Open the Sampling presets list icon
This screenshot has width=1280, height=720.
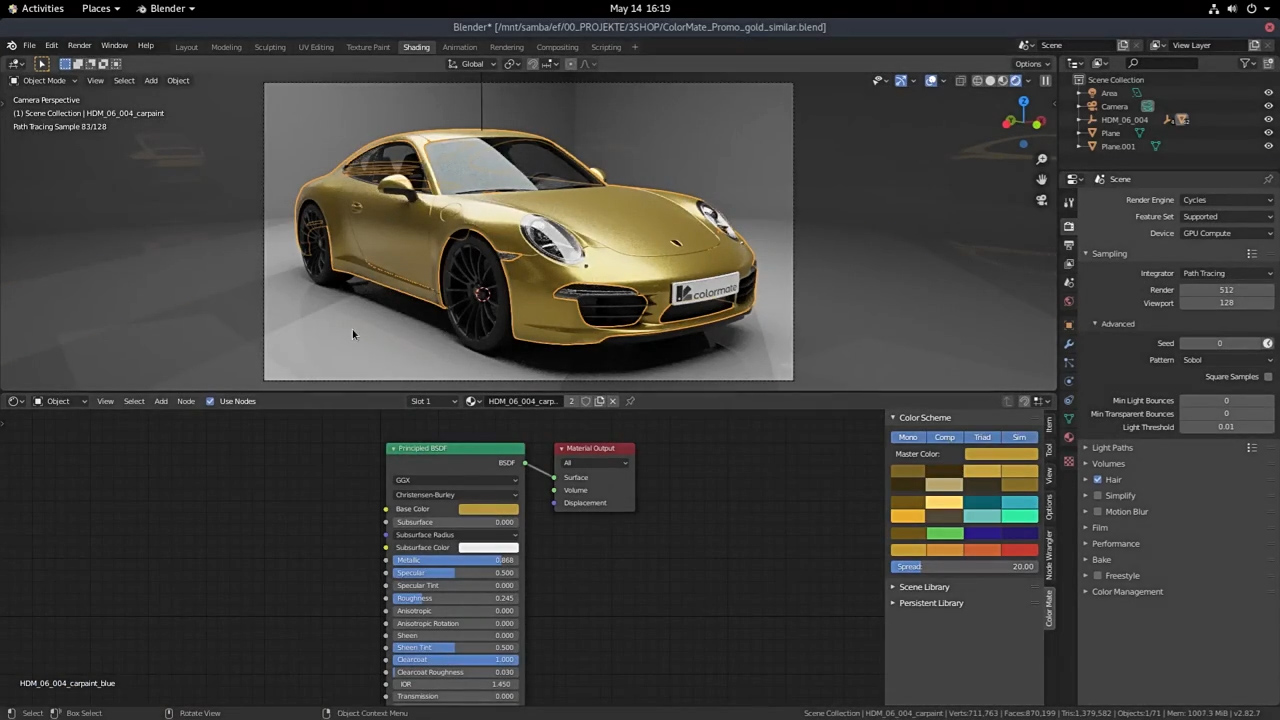tap(1251, 254)
